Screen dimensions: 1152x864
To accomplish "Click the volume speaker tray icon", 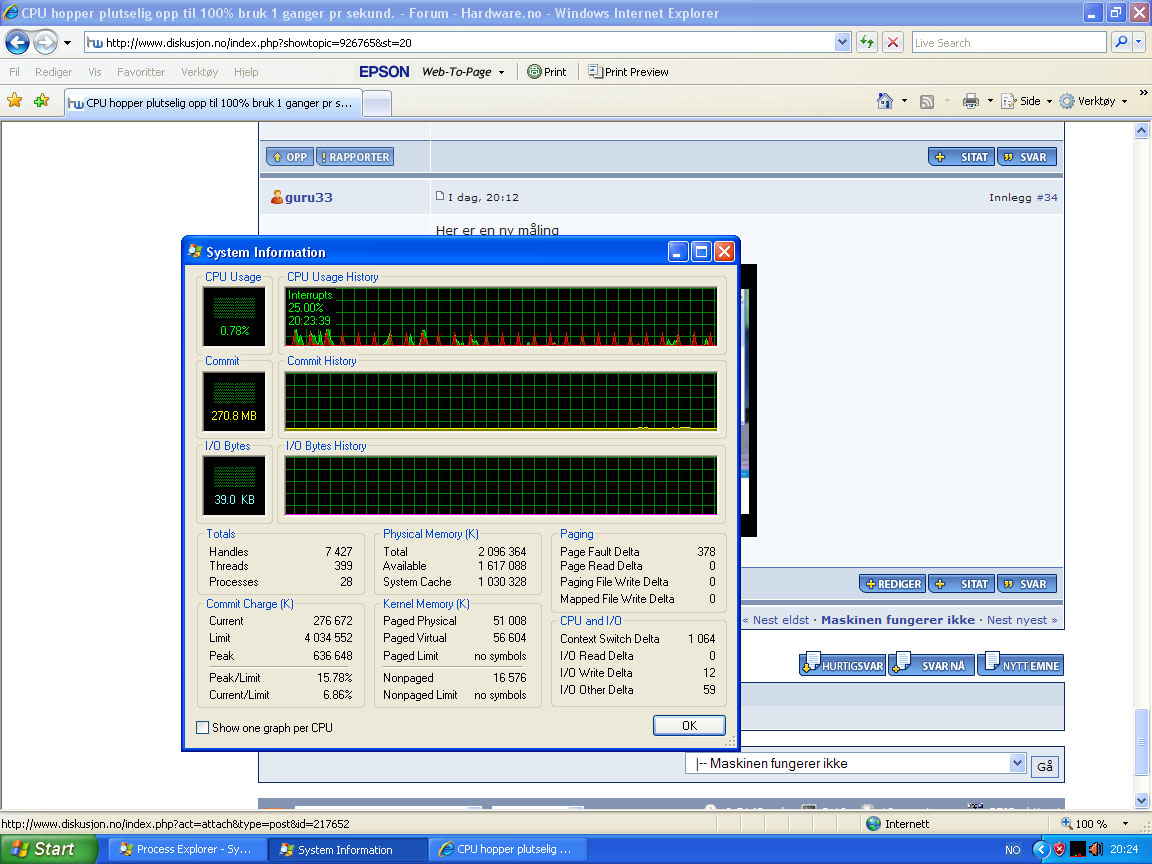I will (x=1095, y=849).
